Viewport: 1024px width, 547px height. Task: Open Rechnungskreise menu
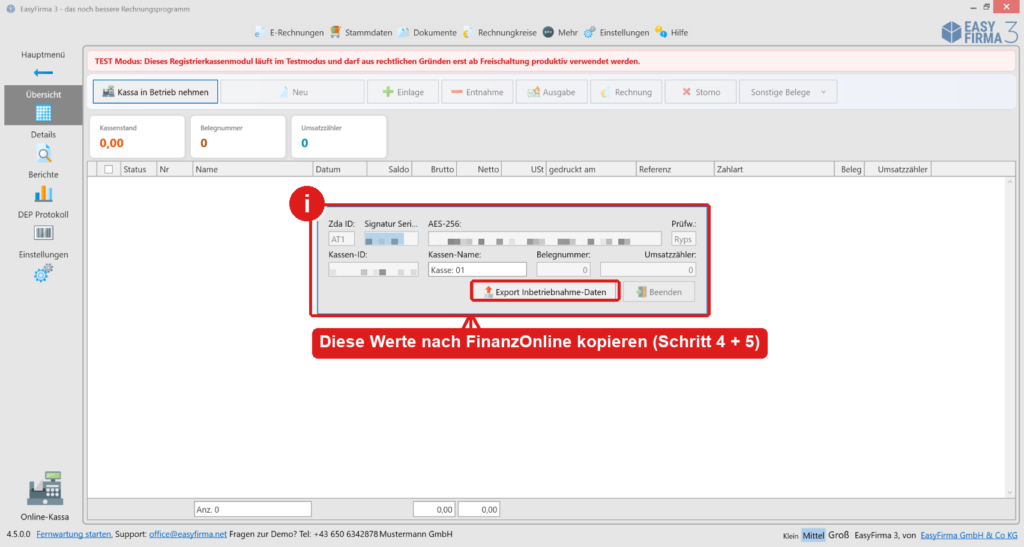[x=500, y=33]
